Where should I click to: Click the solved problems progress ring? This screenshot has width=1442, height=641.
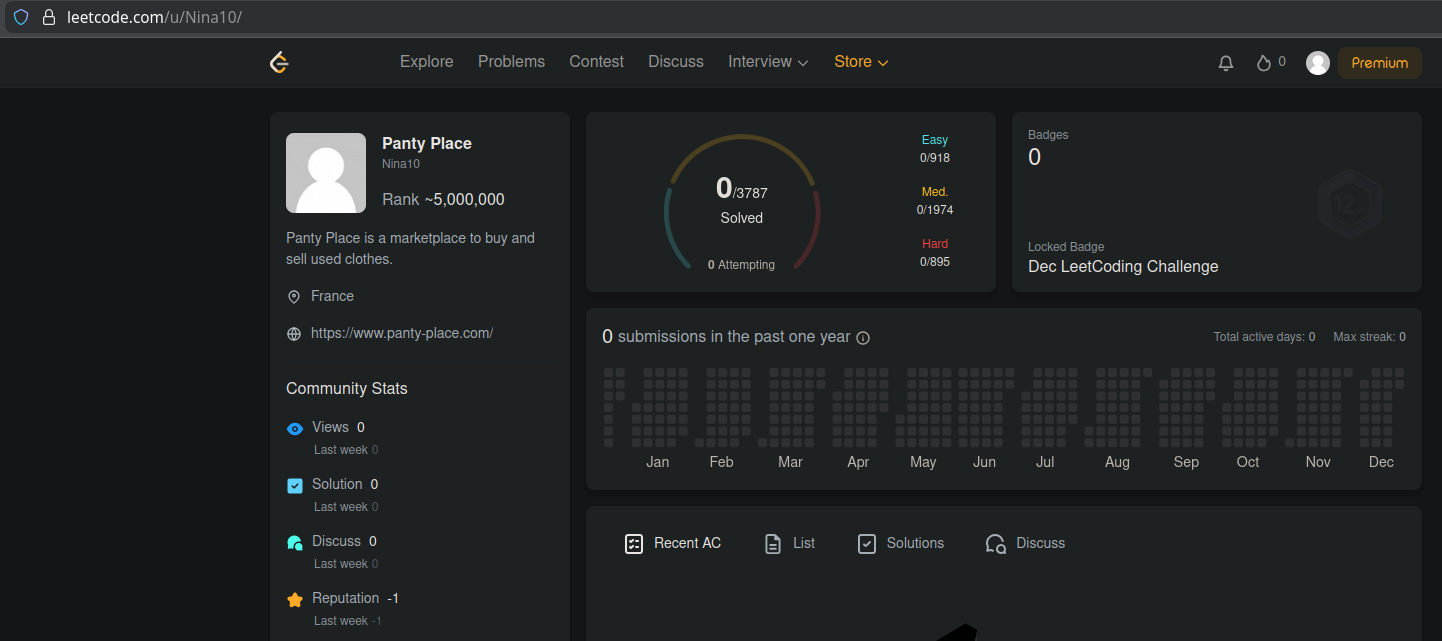pos(742,200)
